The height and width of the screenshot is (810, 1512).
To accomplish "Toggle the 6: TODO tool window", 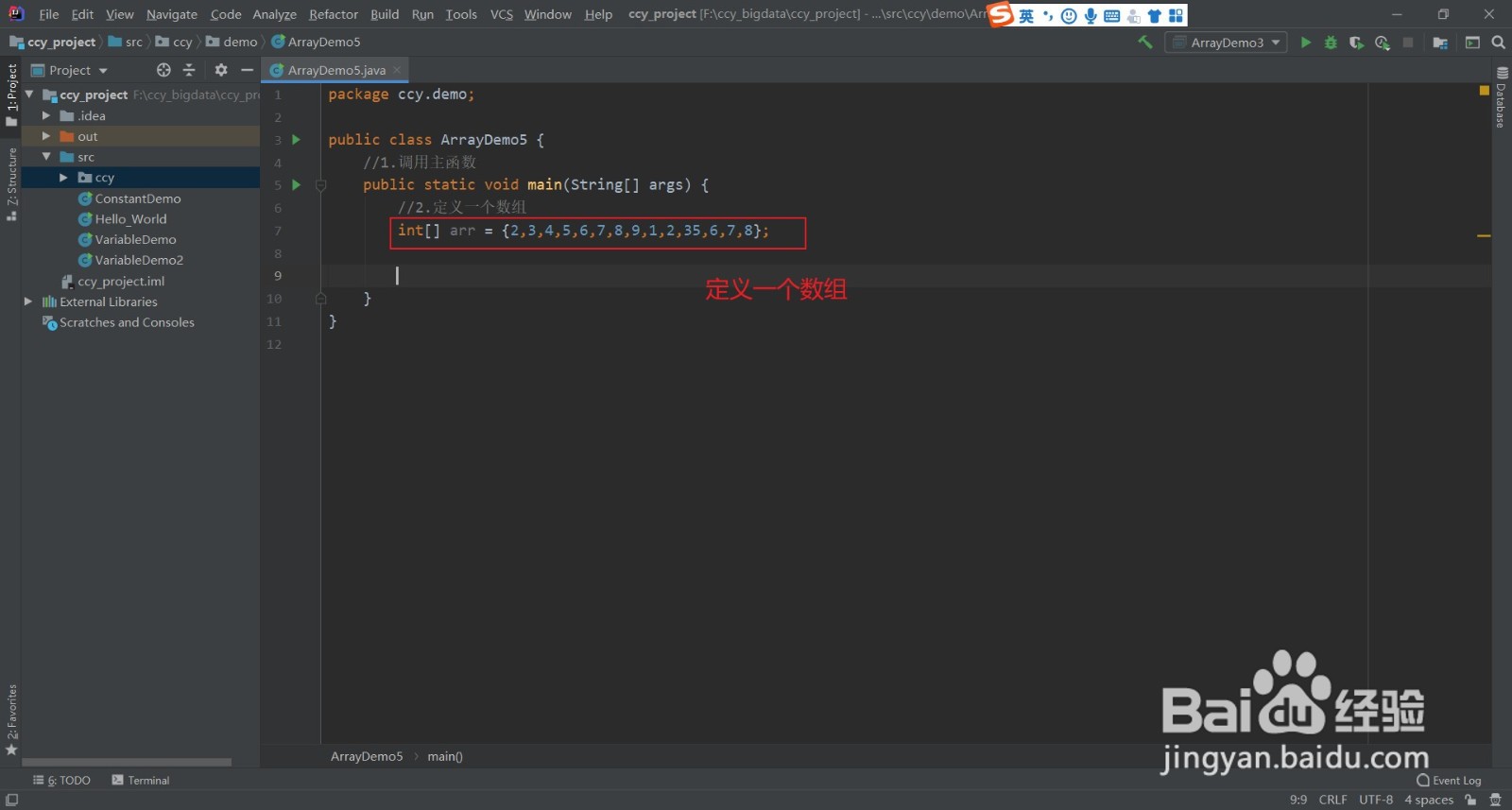I will [62, 781].
